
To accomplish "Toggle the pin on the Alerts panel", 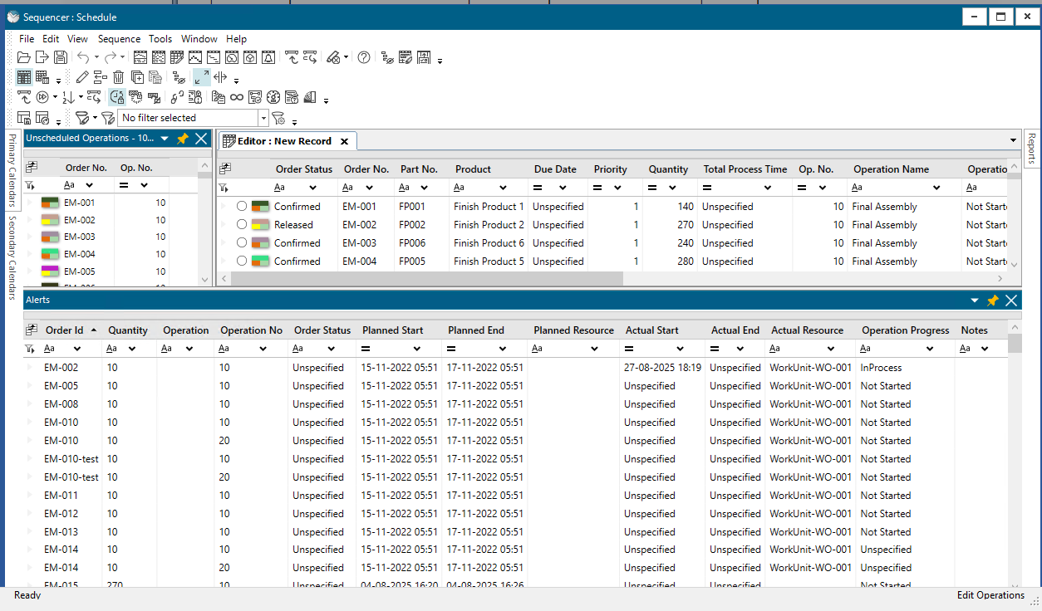I will [x=992, y=299].
